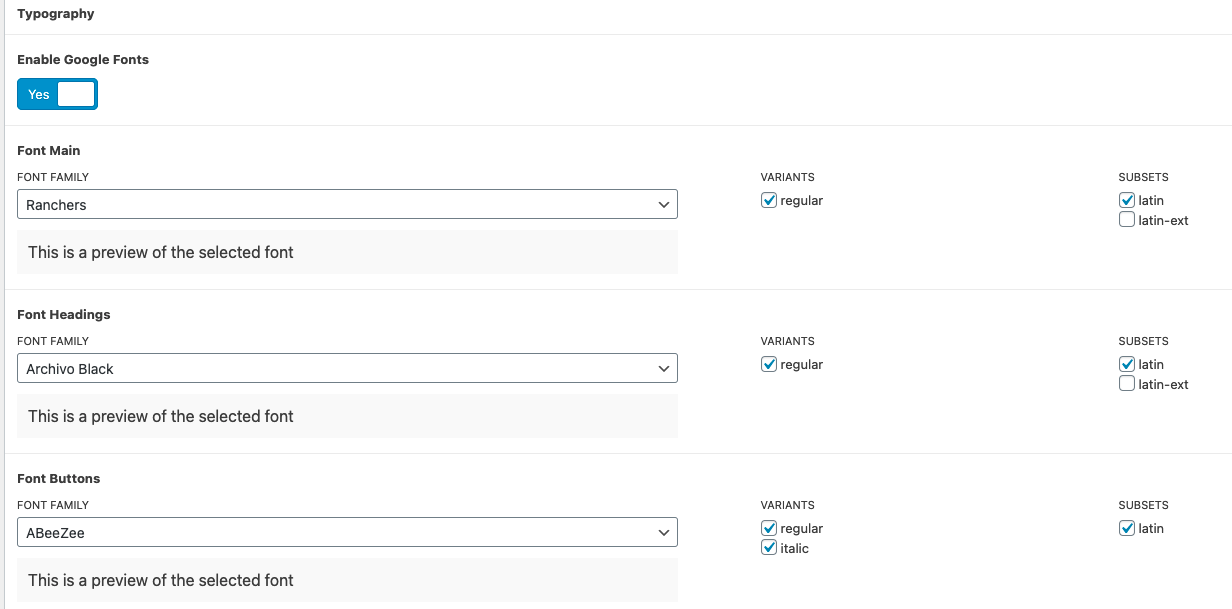Click the SUBSETS label in Font Buttons
1232x609 pixels.
click(x=1144, y=505)
